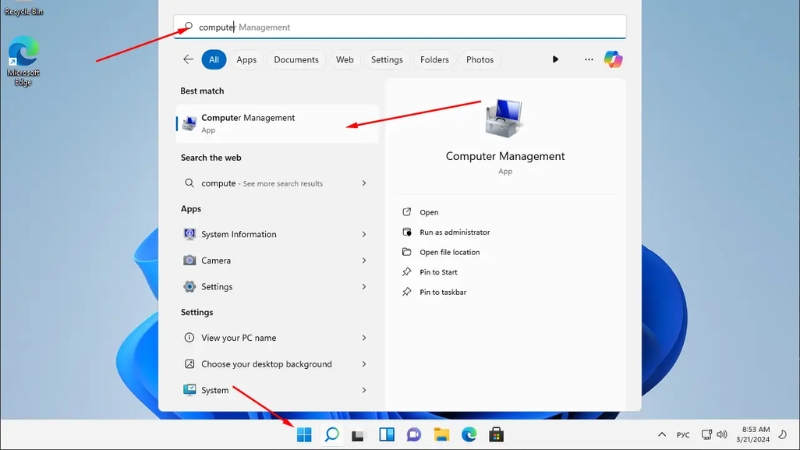Switch to the Folders filter tab
The height and width of the screenshot is (450, 800).
pyautogui.click(x=434, y=59)
